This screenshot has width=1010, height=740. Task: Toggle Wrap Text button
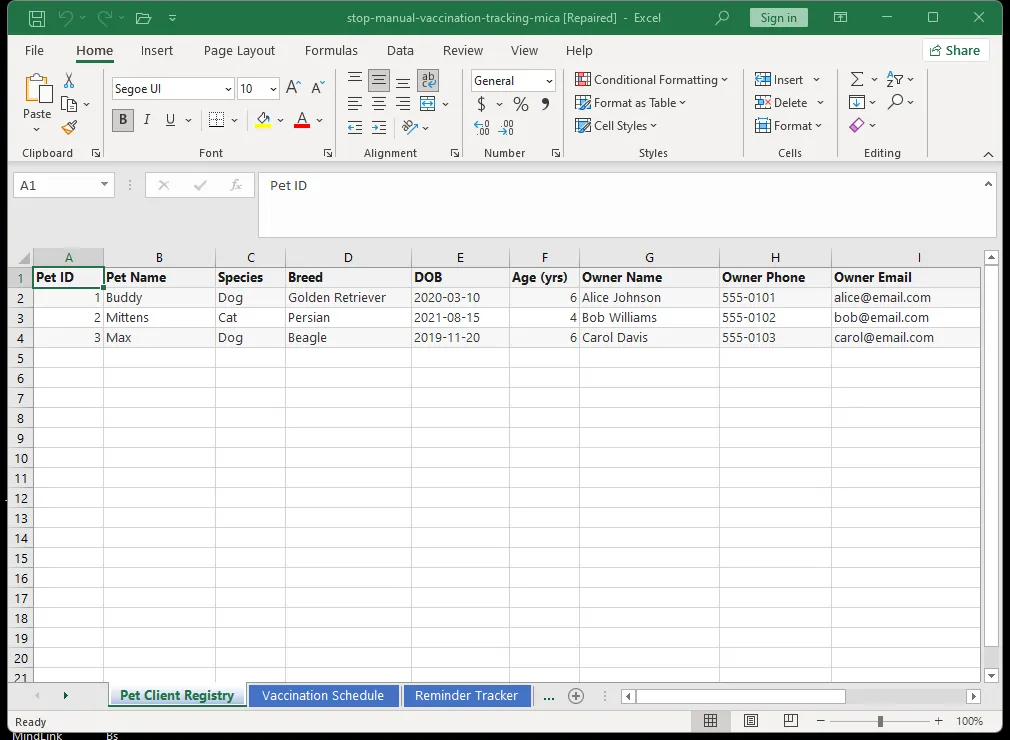[428, 81]
